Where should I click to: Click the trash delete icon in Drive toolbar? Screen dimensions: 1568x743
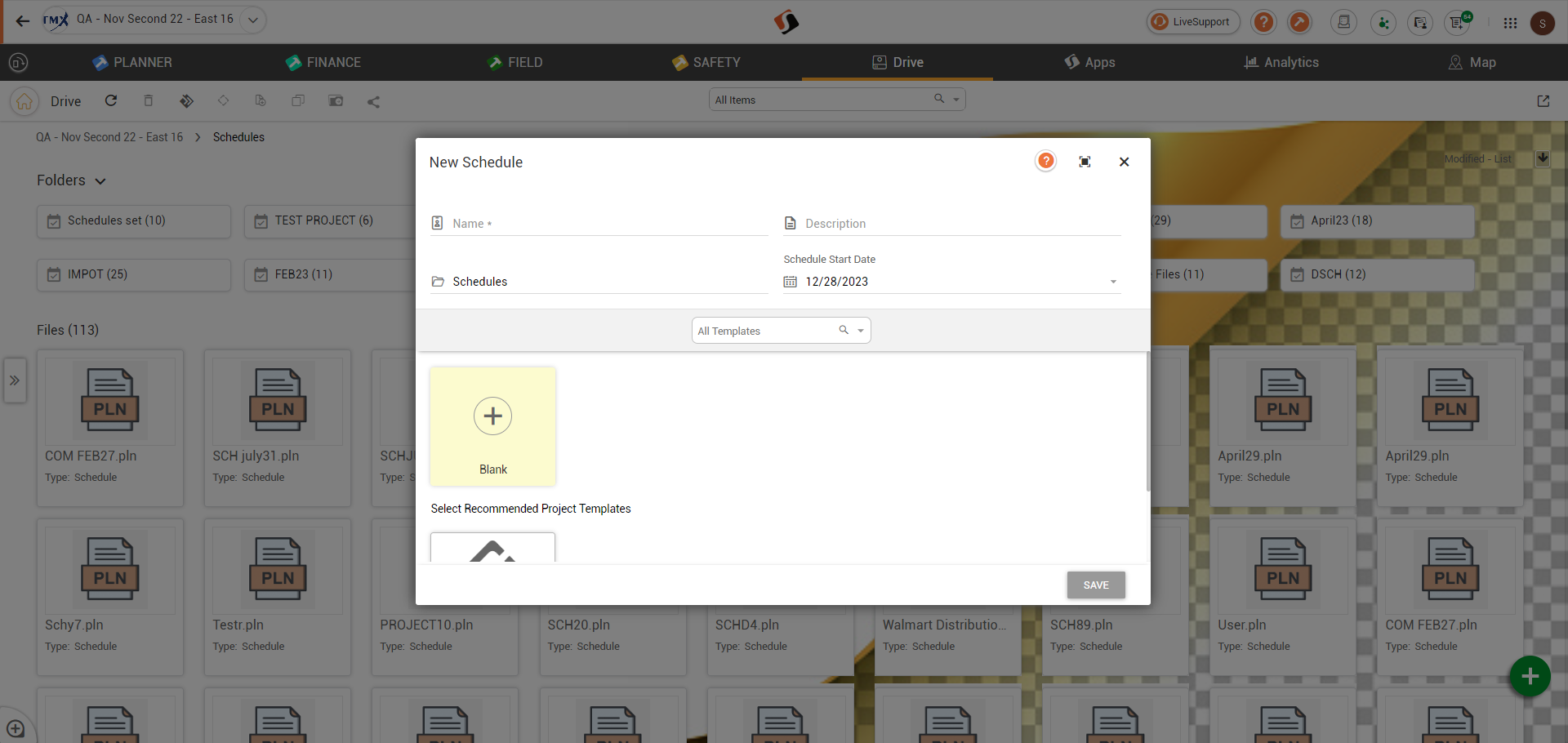click(149, 100)
